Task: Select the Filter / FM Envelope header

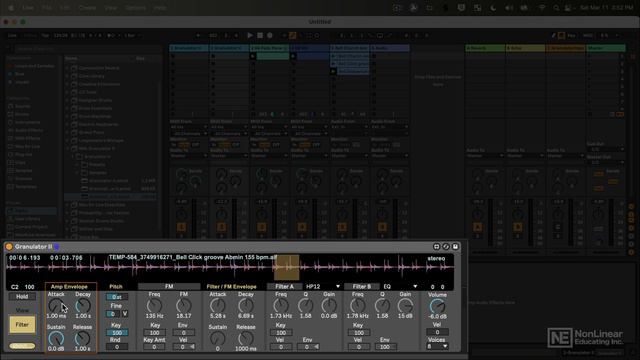Action: coord(231,287)
